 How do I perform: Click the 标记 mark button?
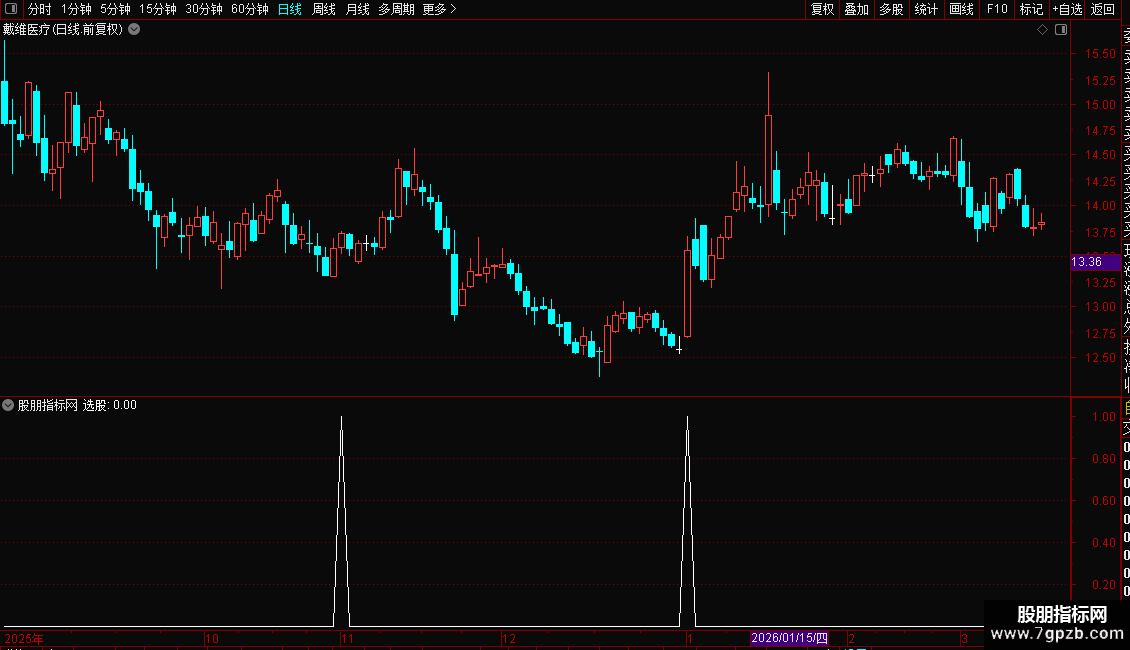pyautogui.click(x=1031, y=9)
